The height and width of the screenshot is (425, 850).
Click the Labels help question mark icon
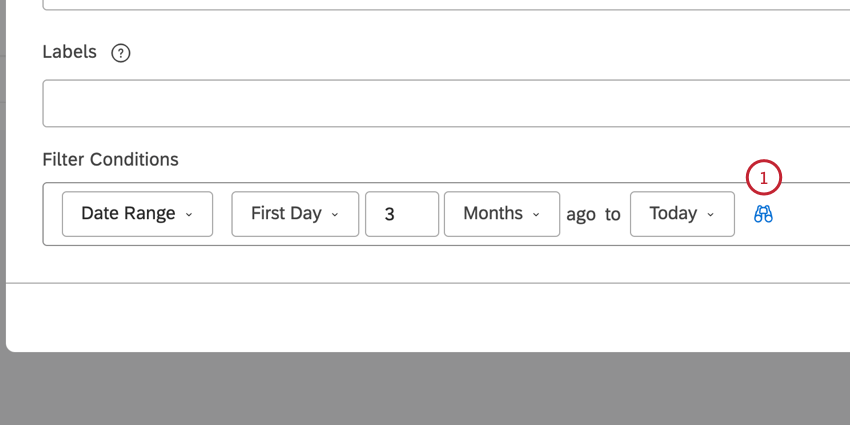coord(121,53)
